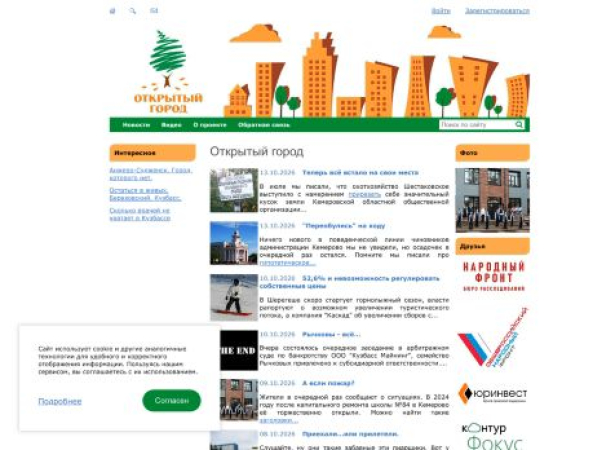Open headline Рычковы - всё...
This screenshot has height=450, width=600.
[x=331, y=334]
